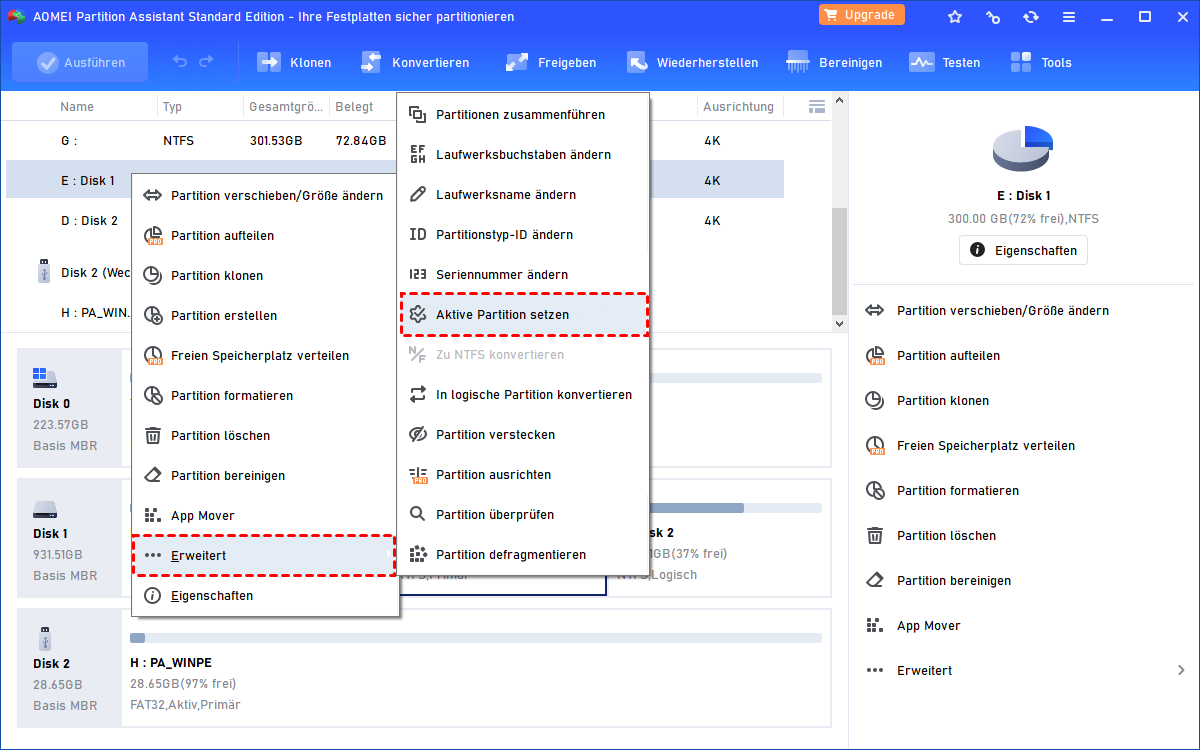Select Aktive Partition setzen in submenu
This screenshot has height=750, width=1200.
click(524, 315)
